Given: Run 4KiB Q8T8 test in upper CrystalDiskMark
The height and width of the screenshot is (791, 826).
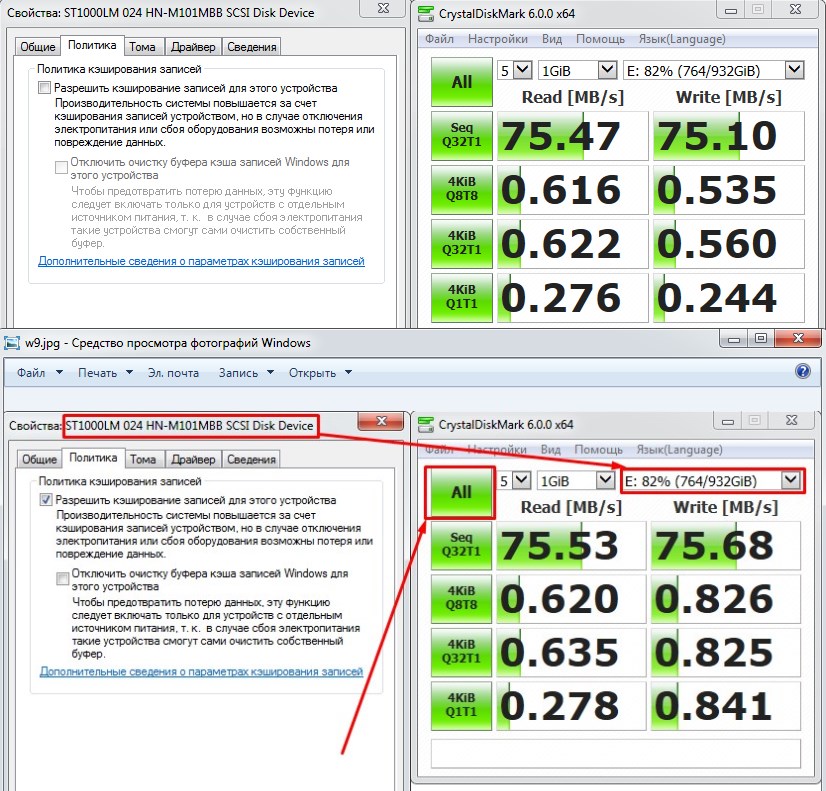Looking at the screenshot, I should 461,189.
